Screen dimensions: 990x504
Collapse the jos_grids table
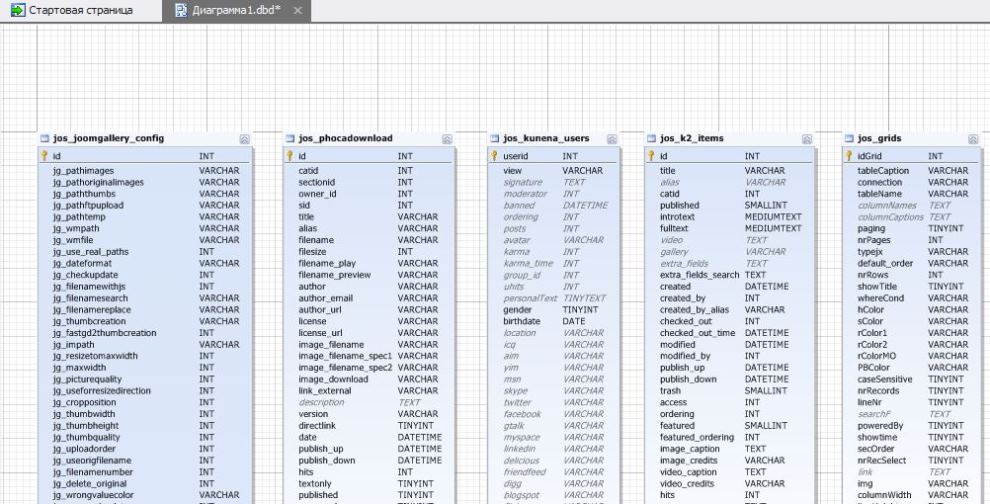(981, 138)
